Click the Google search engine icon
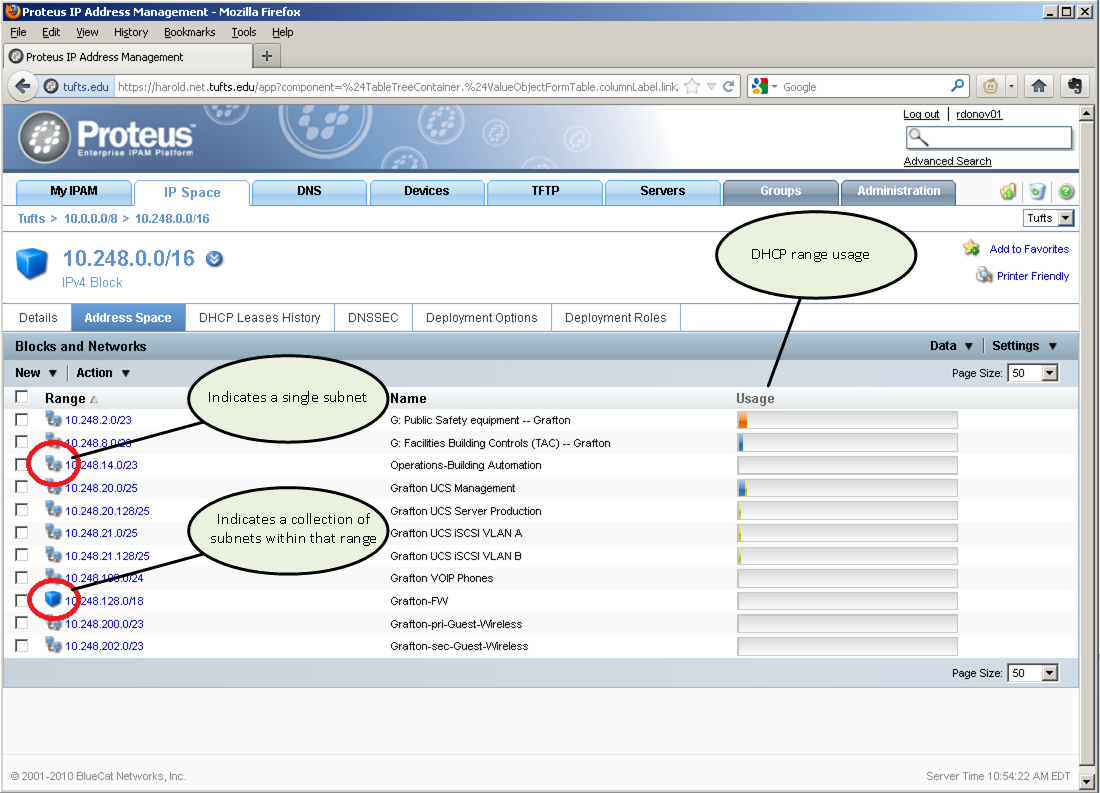 (759, 86)
